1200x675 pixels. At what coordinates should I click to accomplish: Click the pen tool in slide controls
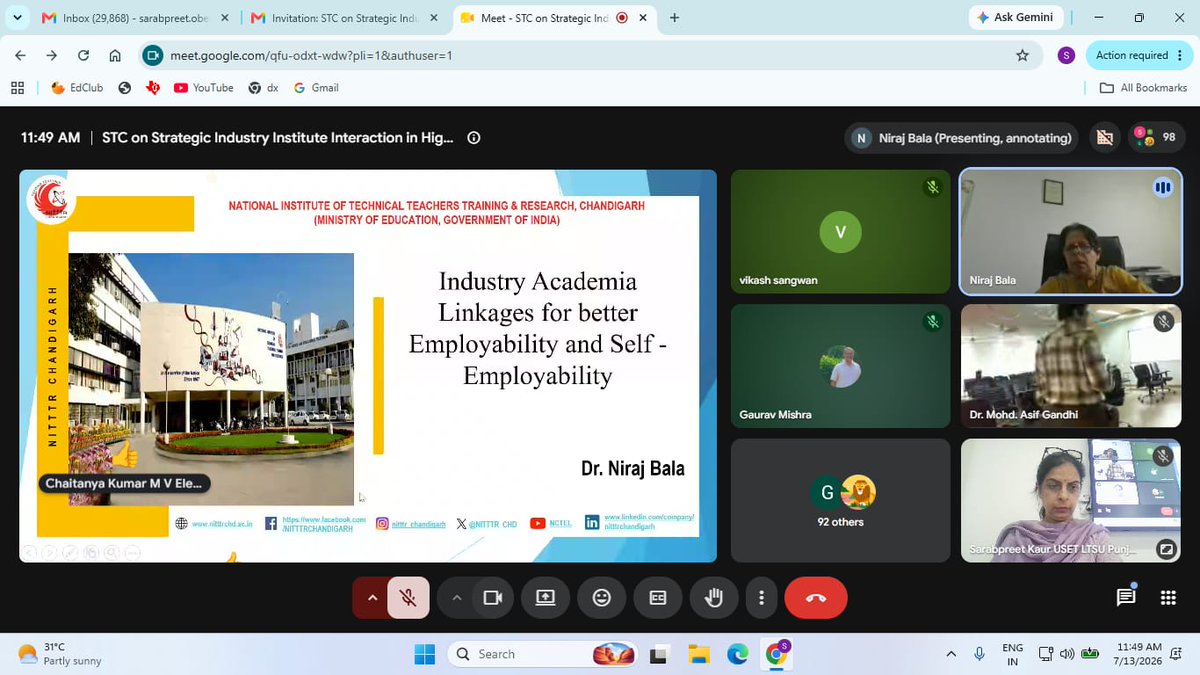(x=70, y=551)
